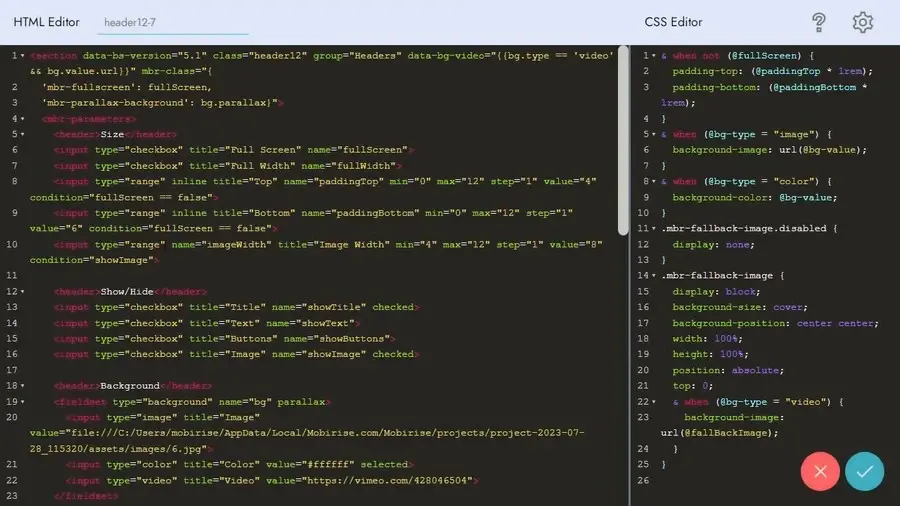Click name="showTitle" on line 13
Screen dimensions: 900x506
319,307
